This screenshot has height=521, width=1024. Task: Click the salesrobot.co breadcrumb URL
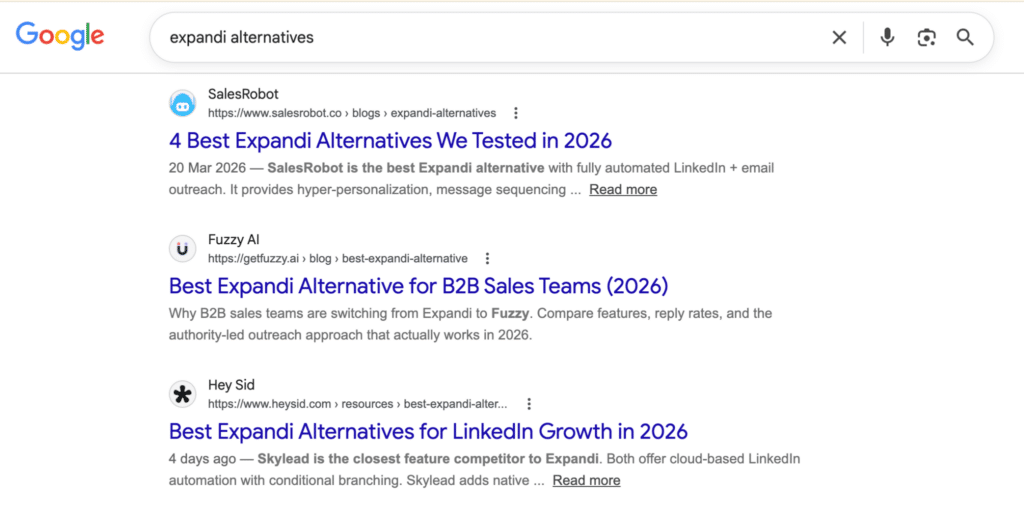pos(352,113)
